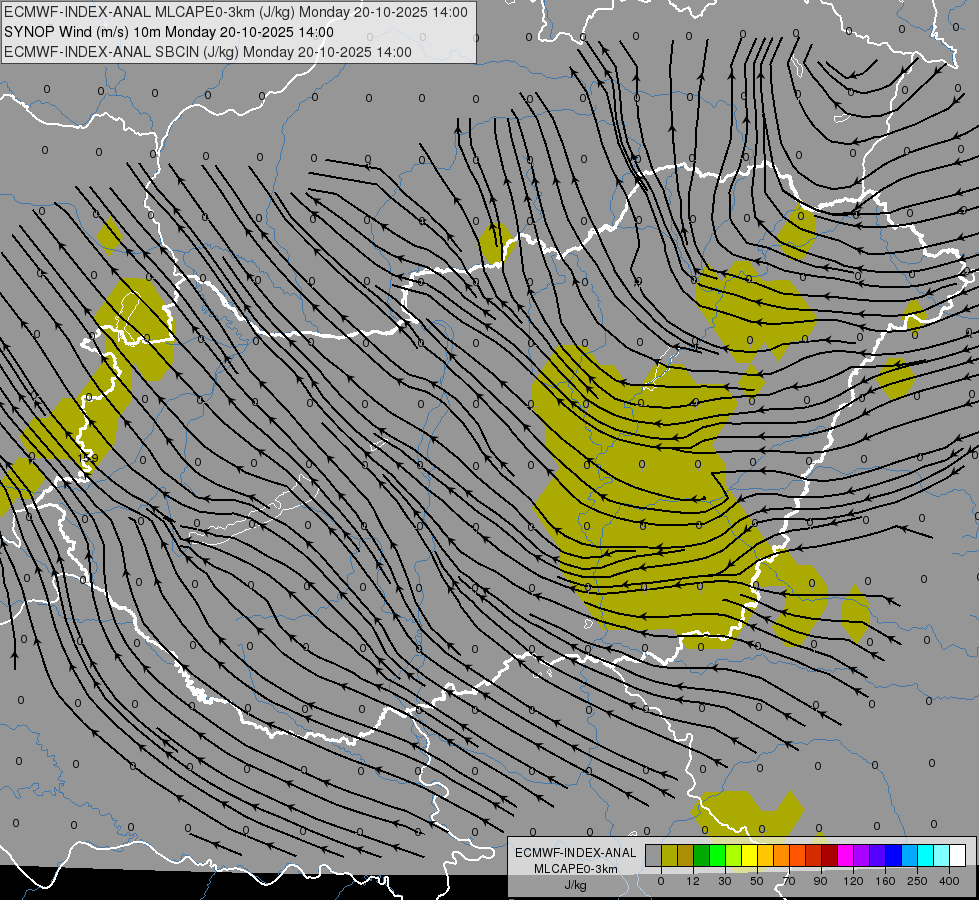Click the legend tick value 120
The width and height of the screenshot is (979, 900).
854,881
